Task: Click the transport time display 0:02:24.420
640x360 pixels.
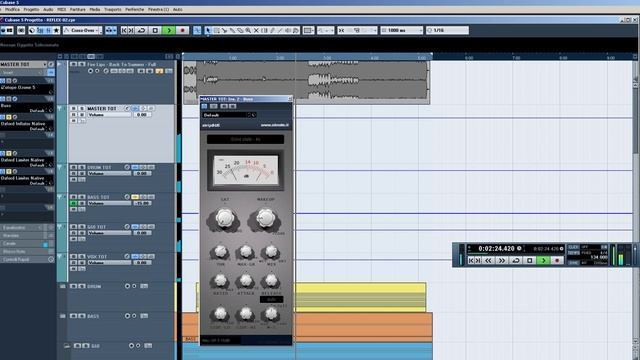Action: 496,249
